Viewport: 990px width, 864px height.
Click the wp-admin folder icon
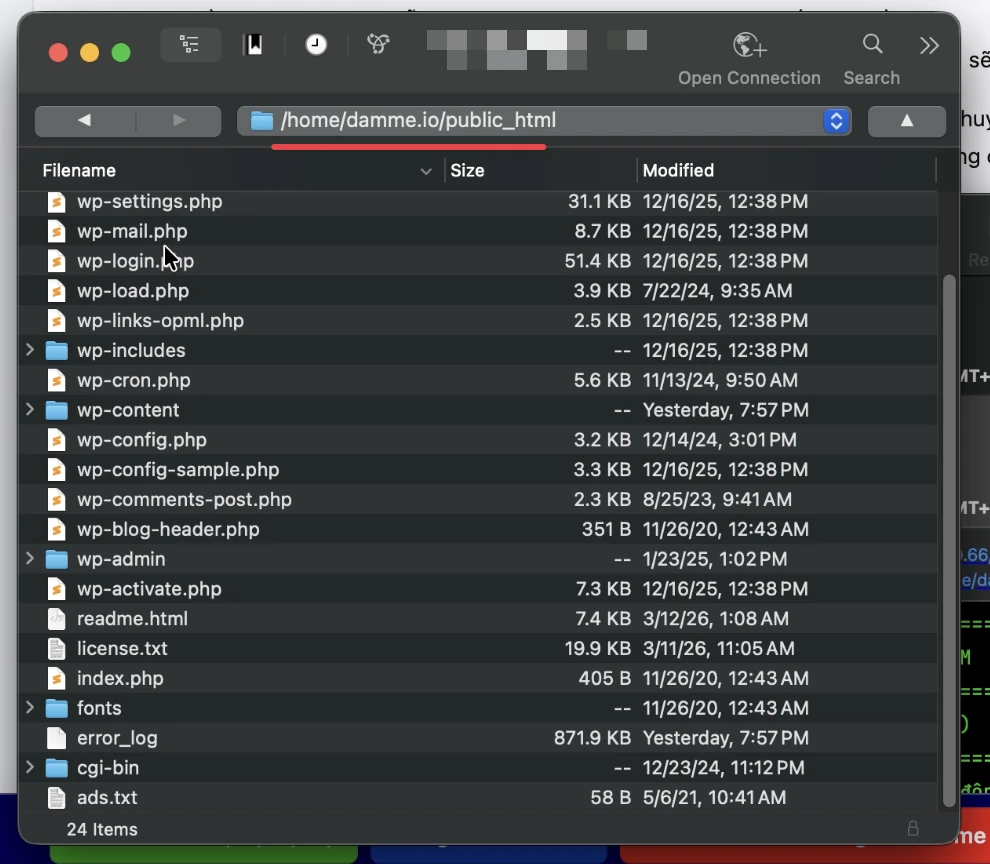click(x=56, y=559)
